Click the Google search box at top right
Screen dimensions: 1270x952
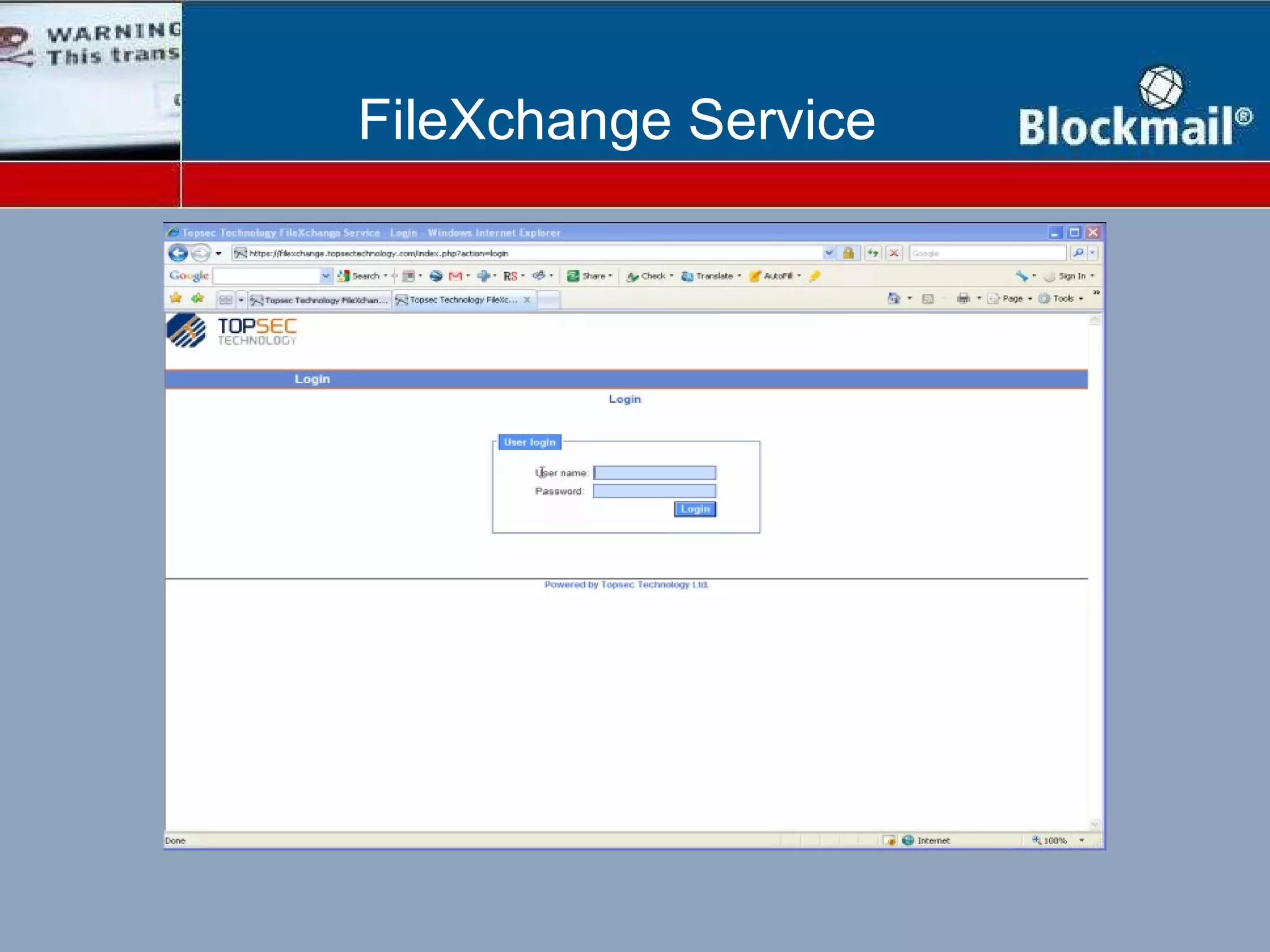point(987,253)
